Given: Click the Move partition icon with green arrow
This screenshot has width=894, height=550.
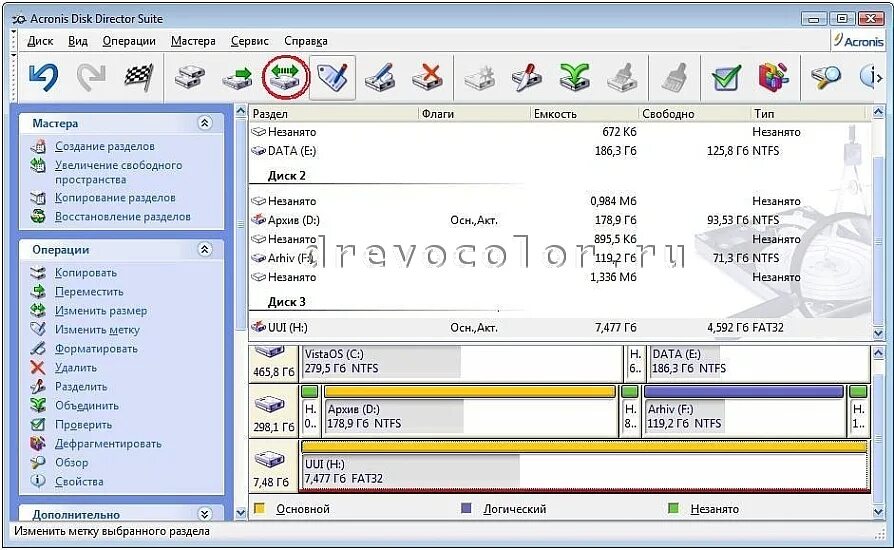Looking at the screenshot, I should 237,78.
